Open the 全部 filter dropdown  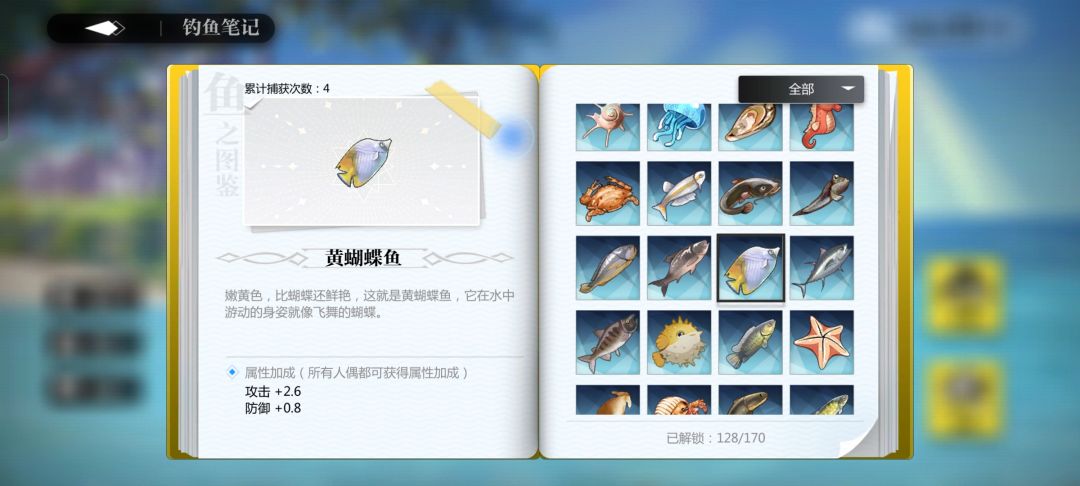pyautogui.click(x=801, y=89)
